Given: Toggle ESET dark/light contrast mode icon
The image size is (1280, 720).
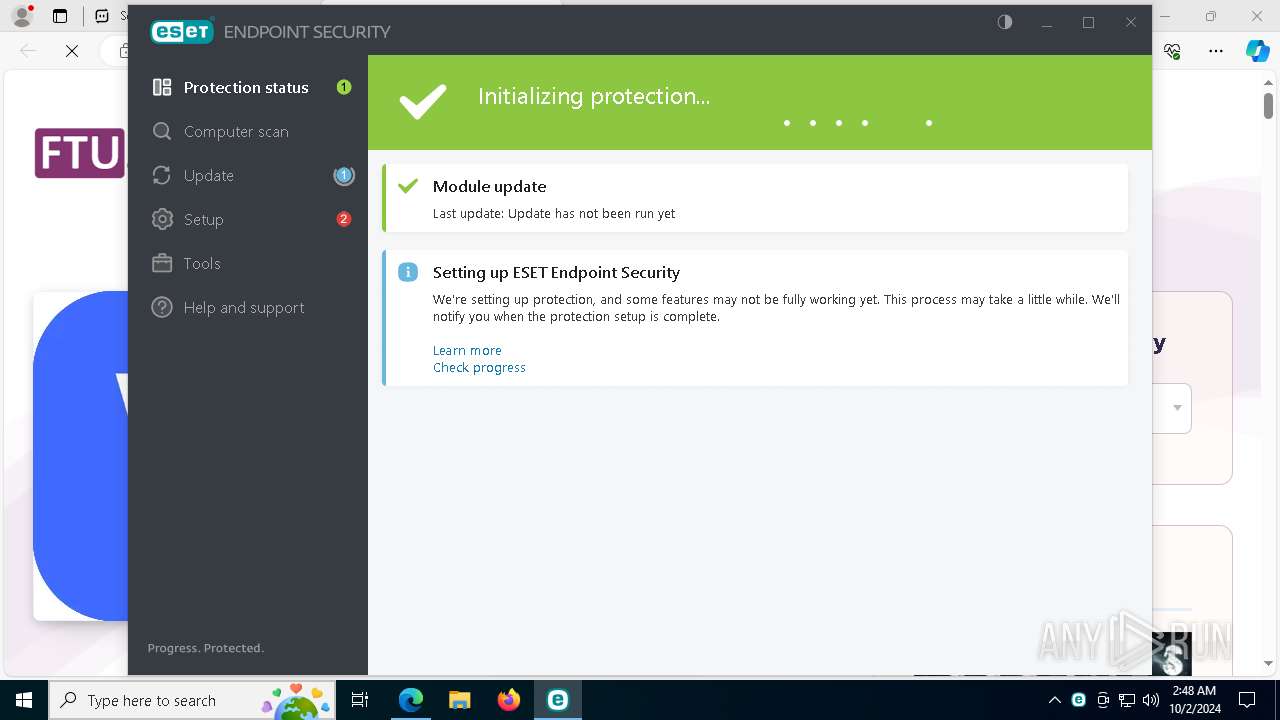Looking at the screenshot, I should 1005,22.
